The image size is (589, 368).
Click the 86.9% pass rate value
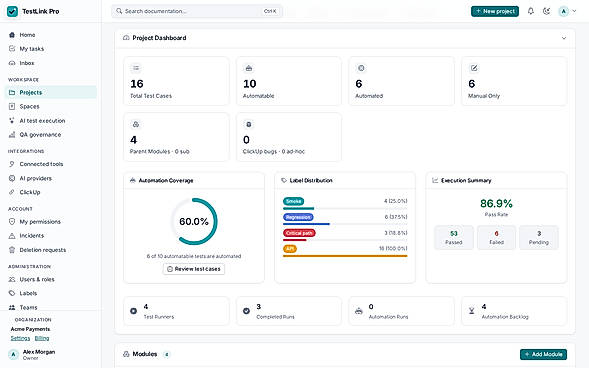coord(496,204)
